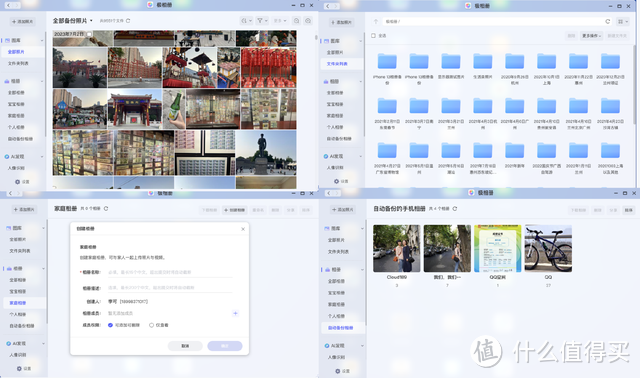Tick the 全选 checkbox in folder window
The height and width of the screenshot is (378, 640).
(373, 36)
